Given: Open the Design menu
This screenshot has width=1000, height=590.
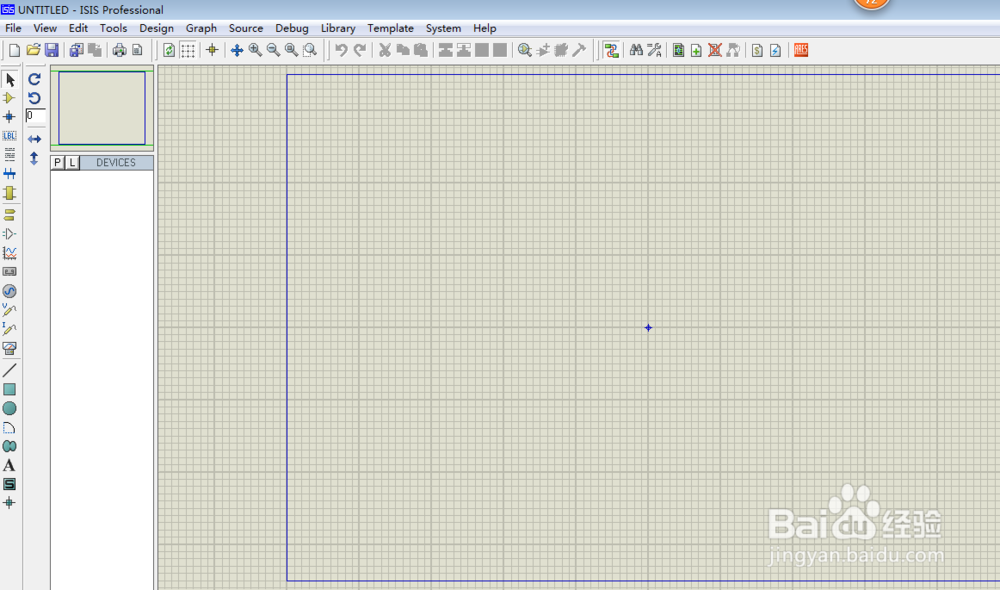Looking at the screenshot, I should [x=156, y=28].
